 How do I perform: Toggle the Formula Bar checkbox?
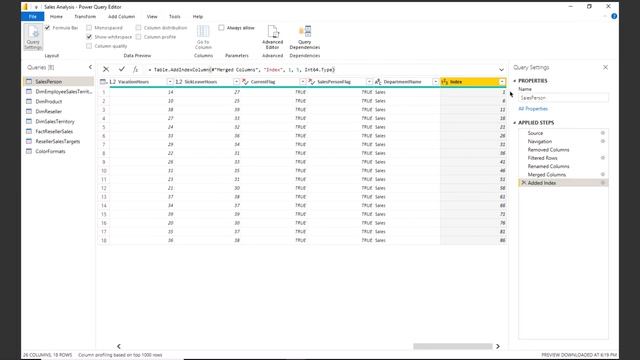[47, 28]
